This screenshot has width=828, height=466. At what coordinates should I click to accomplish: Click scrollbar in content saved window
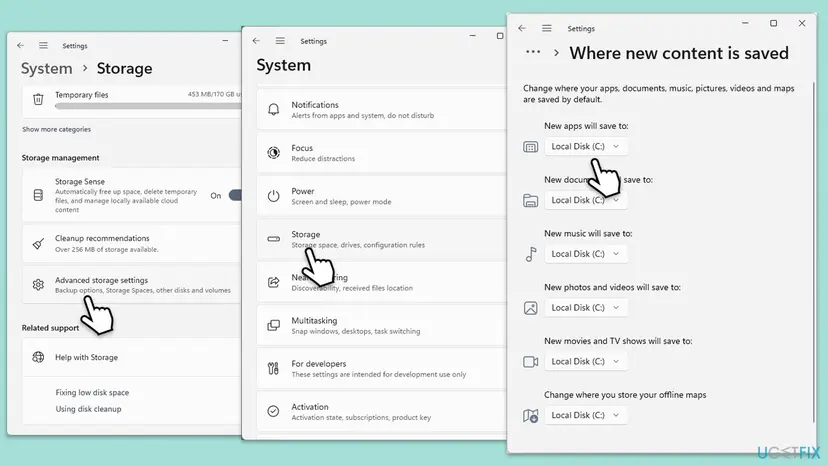point(814,253)
